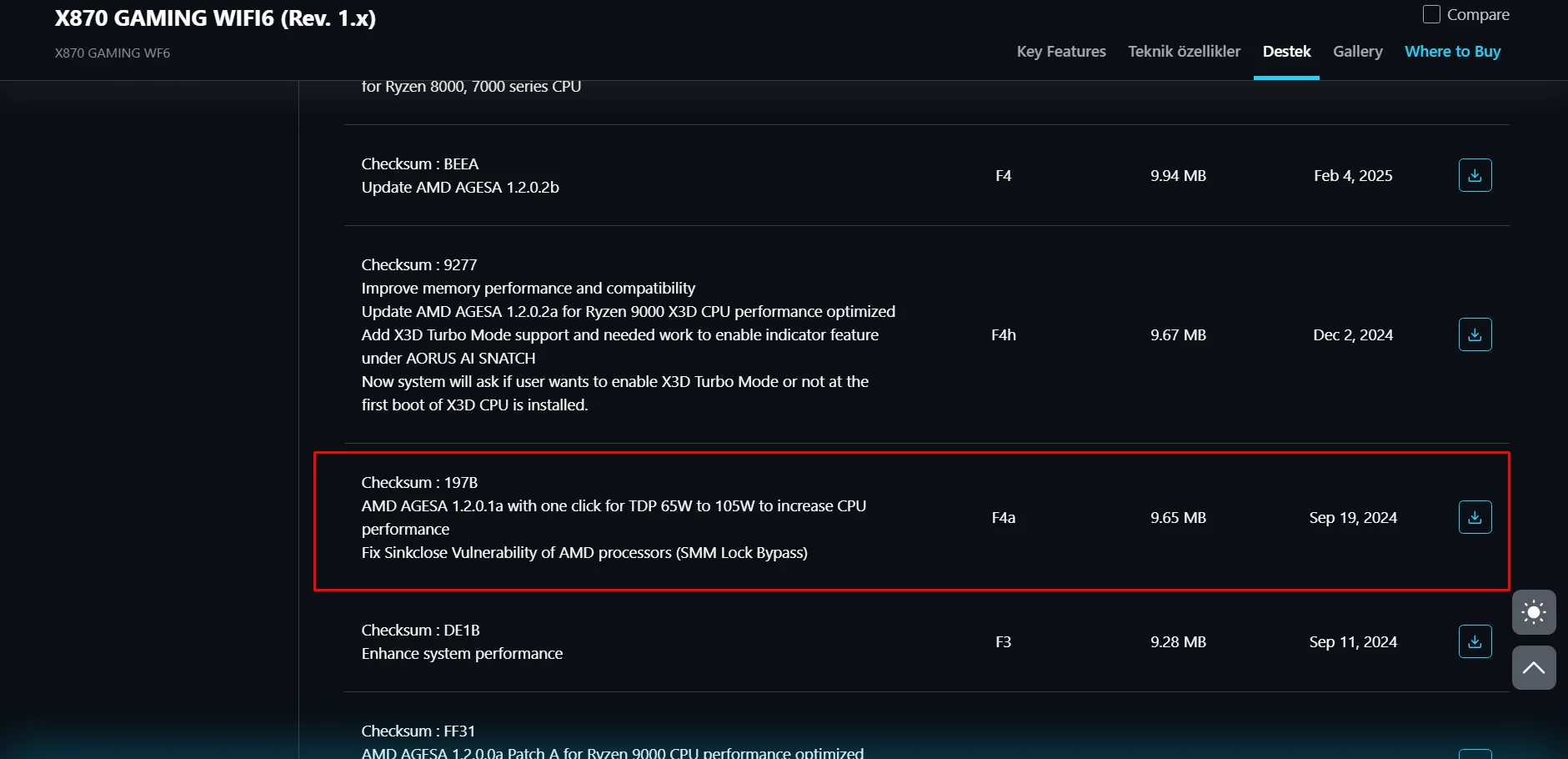Open the Teknik özellikler tab
Image resolution: width=1568 pixels, height=759 pixels.
tap(1184, 52)
